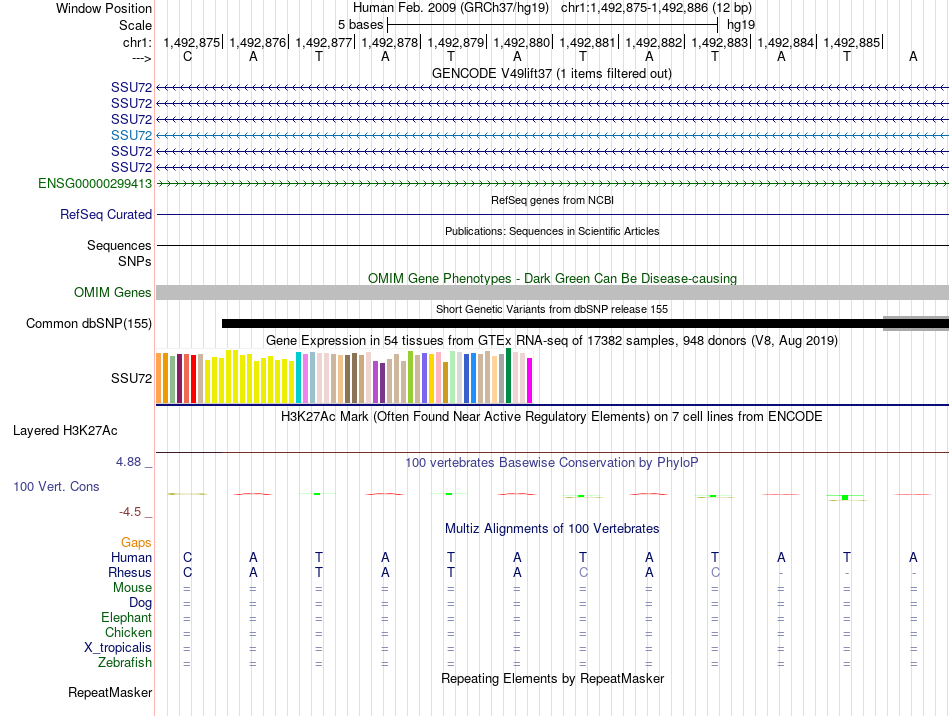Click the OMIM Genes track label
Image resolution: width=950 pixels, height=716 pixels.
pos(112,293)
